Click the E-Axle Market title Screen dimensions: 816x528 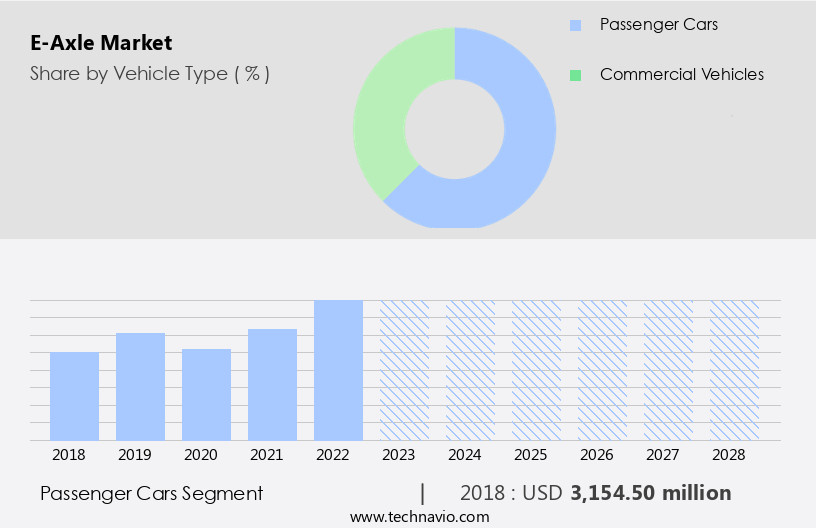click(x=101, y=43)
